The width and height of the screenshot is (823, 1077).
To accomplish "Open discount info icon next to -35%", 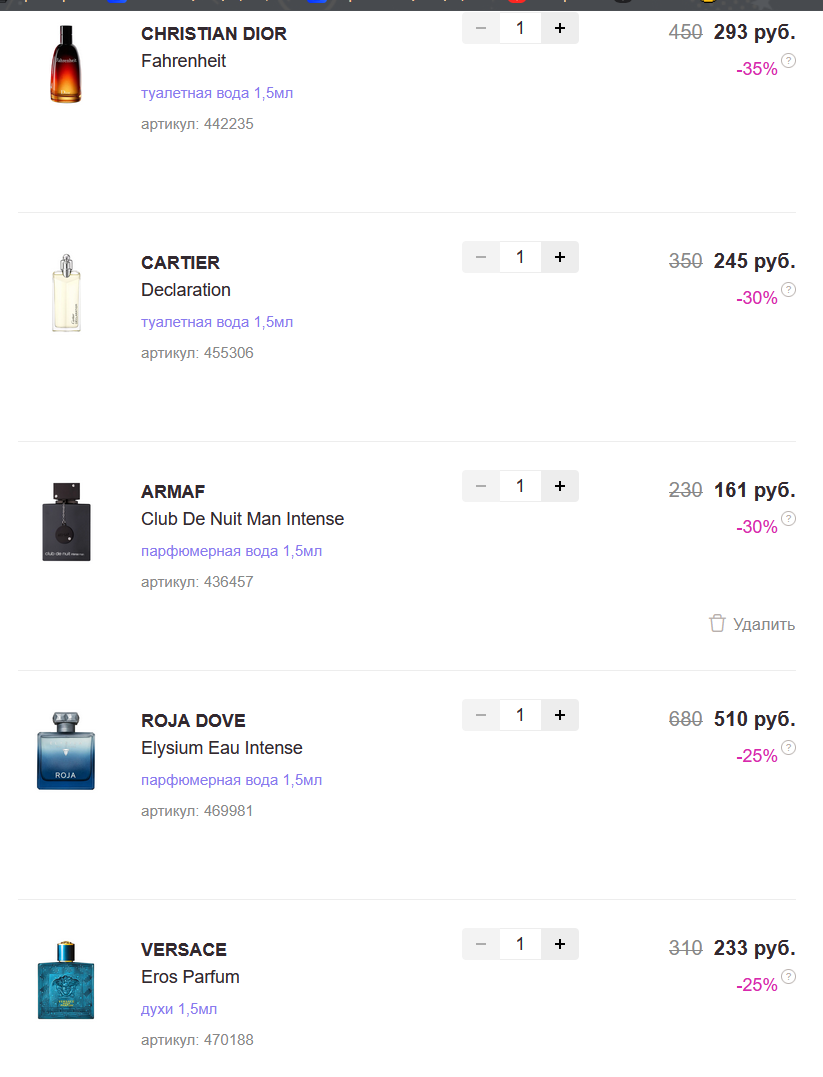I will 788,61.
